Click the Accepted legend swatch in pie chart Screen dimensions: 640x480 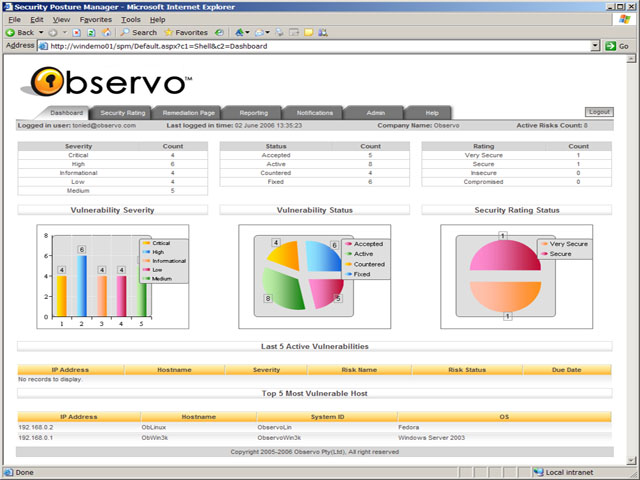click(x=348, y=244)
